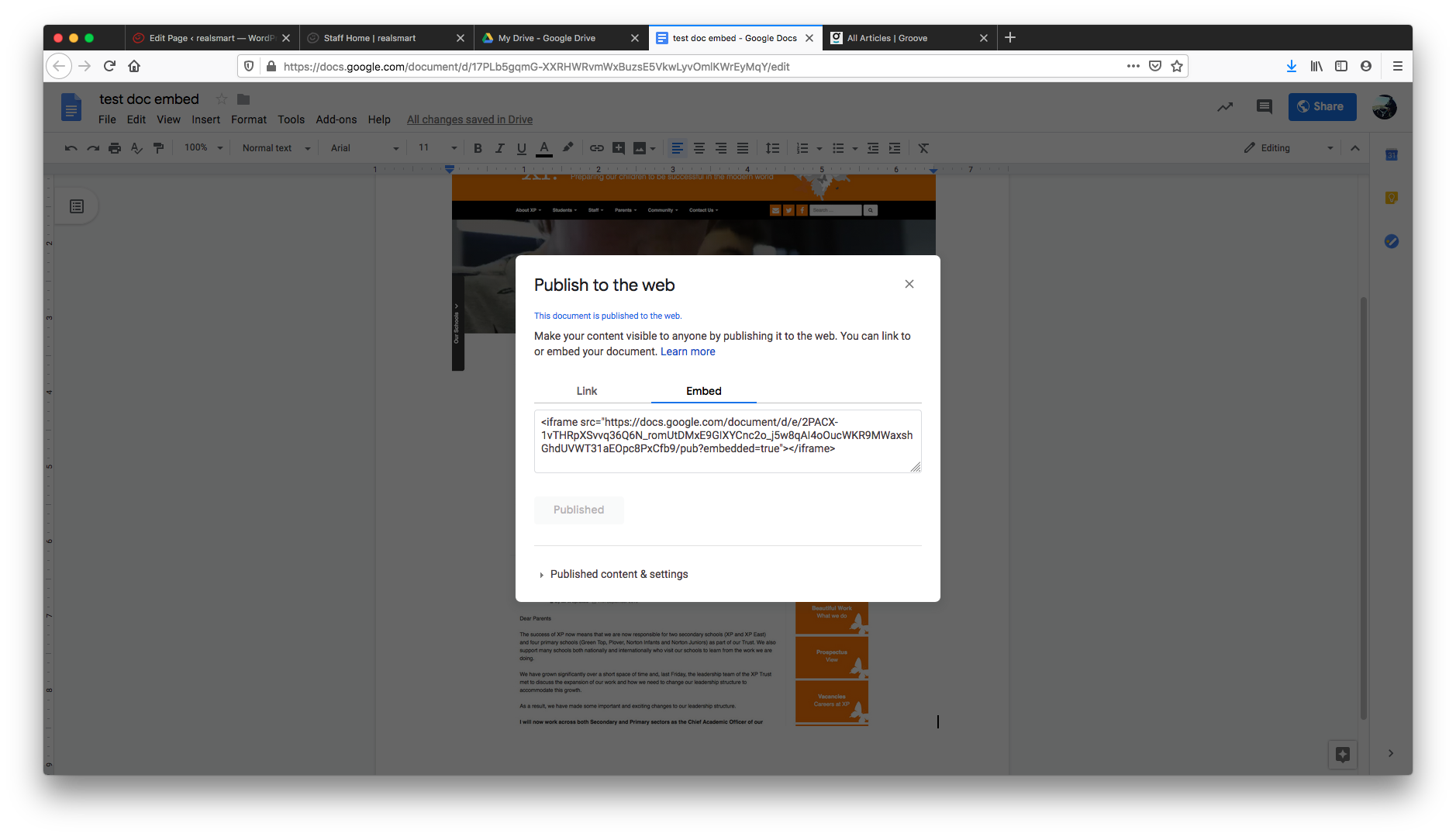Open the Format menu

249,119
